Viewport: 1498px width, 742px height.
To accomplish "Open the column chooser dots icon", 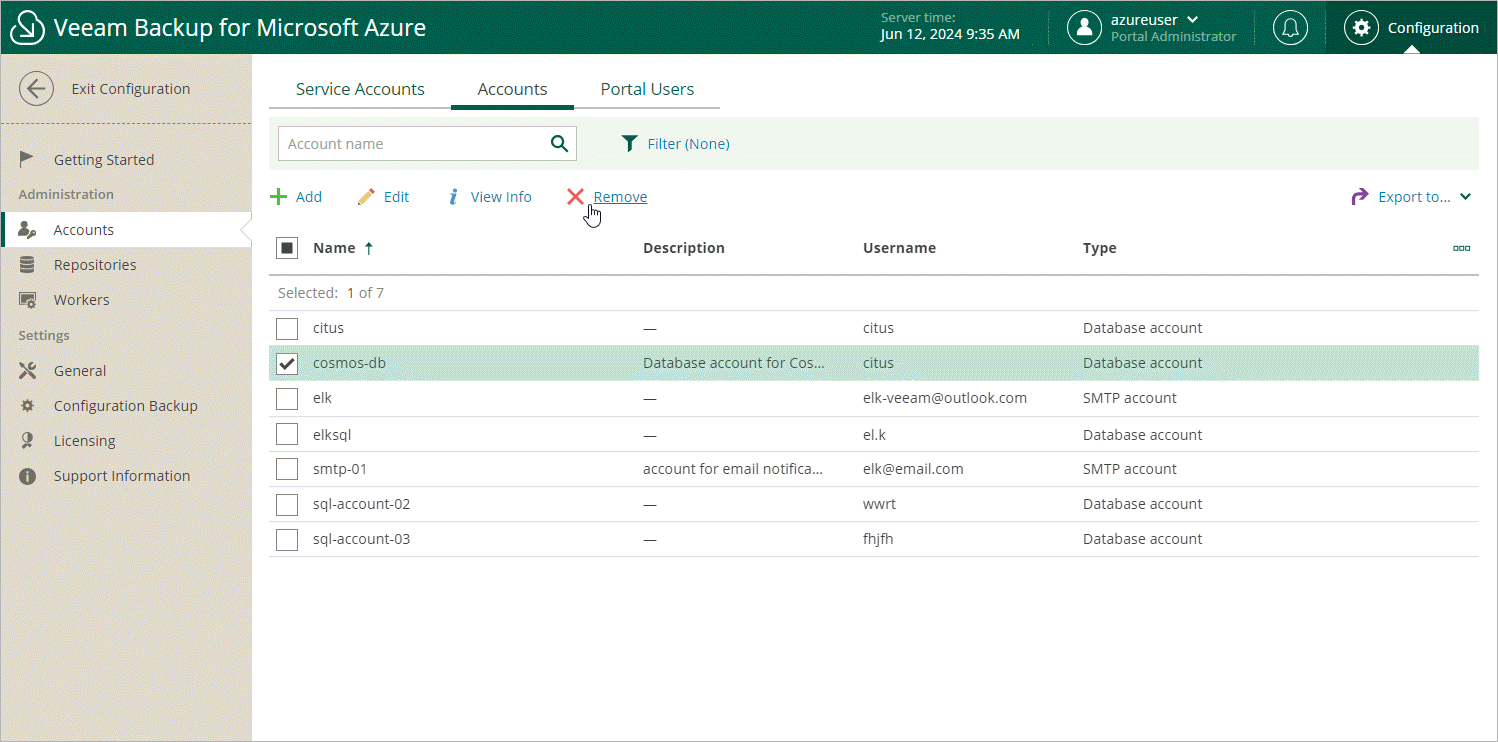I will (1461, 248).
